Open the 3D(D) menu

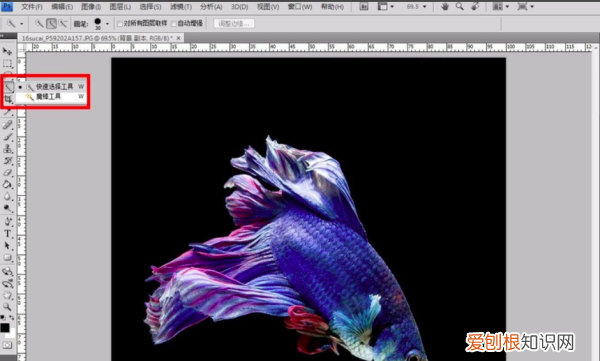[240, 7]
